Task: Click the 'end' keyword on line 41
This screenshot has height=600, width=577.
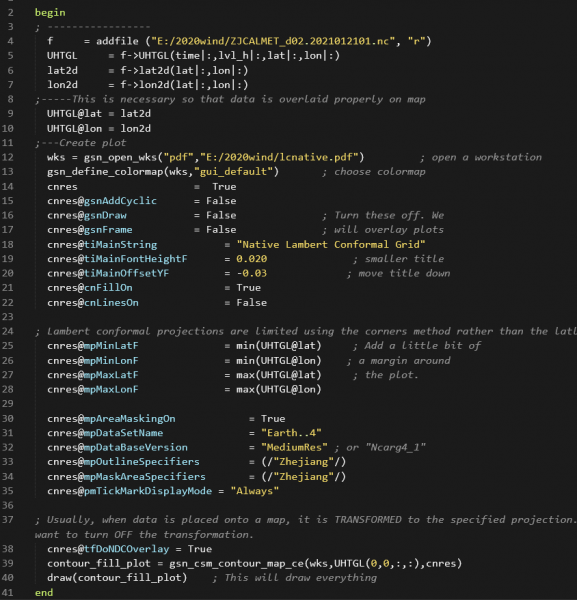Action: [44, 593]
